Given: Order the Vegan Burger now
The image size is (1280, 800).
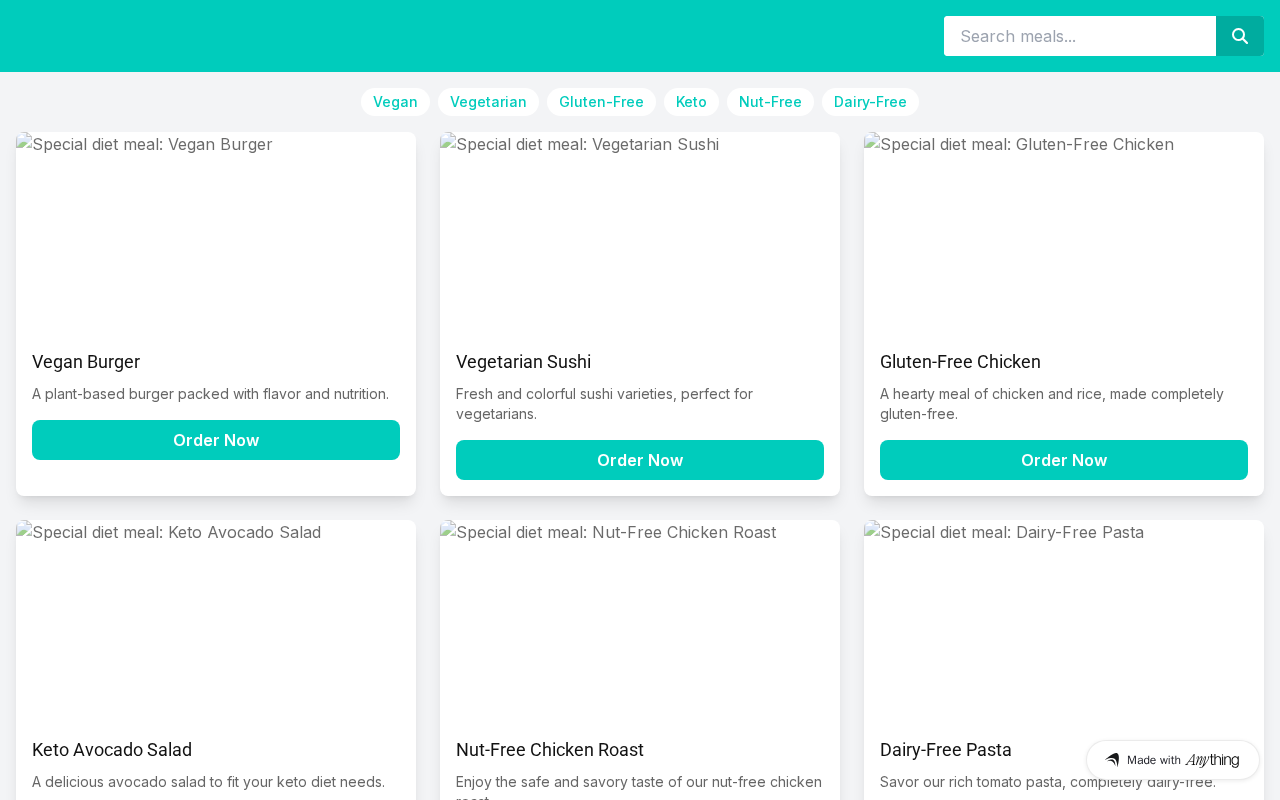Looking at the screenshot, I should click(x=216, y=440).
